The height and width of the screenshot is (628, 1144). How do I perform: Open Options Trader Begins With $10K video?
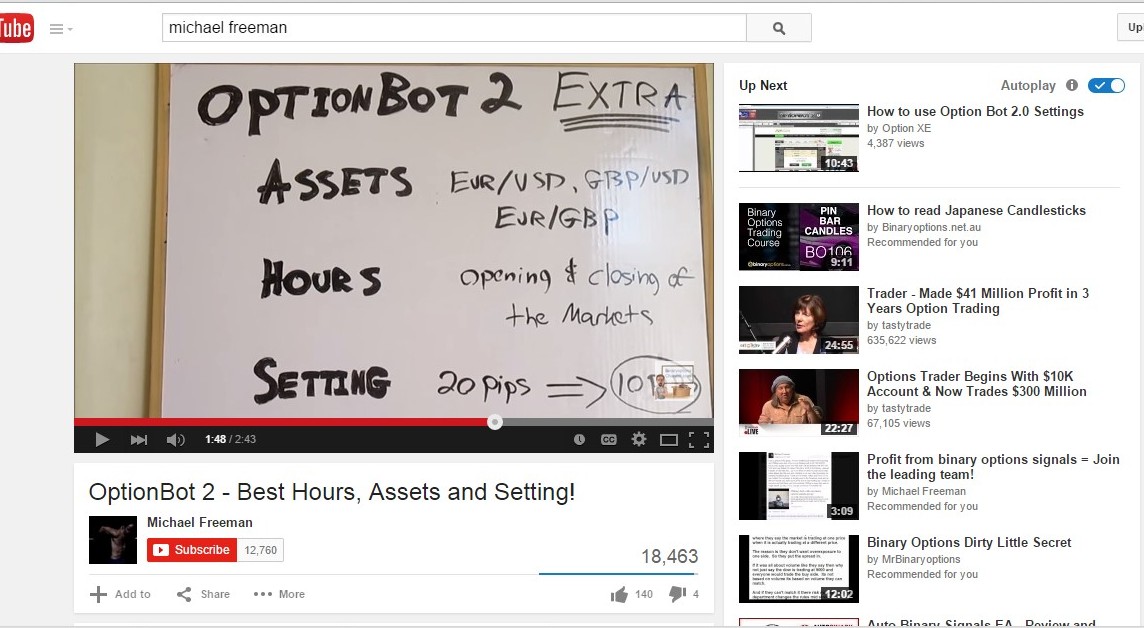[x=976, y=384]
